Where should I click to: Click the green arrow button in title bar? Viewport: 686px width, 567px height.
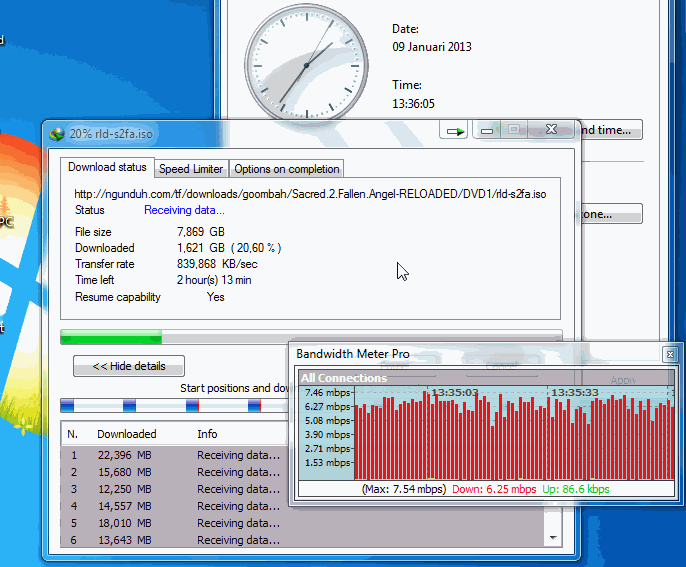coord(454,130)
